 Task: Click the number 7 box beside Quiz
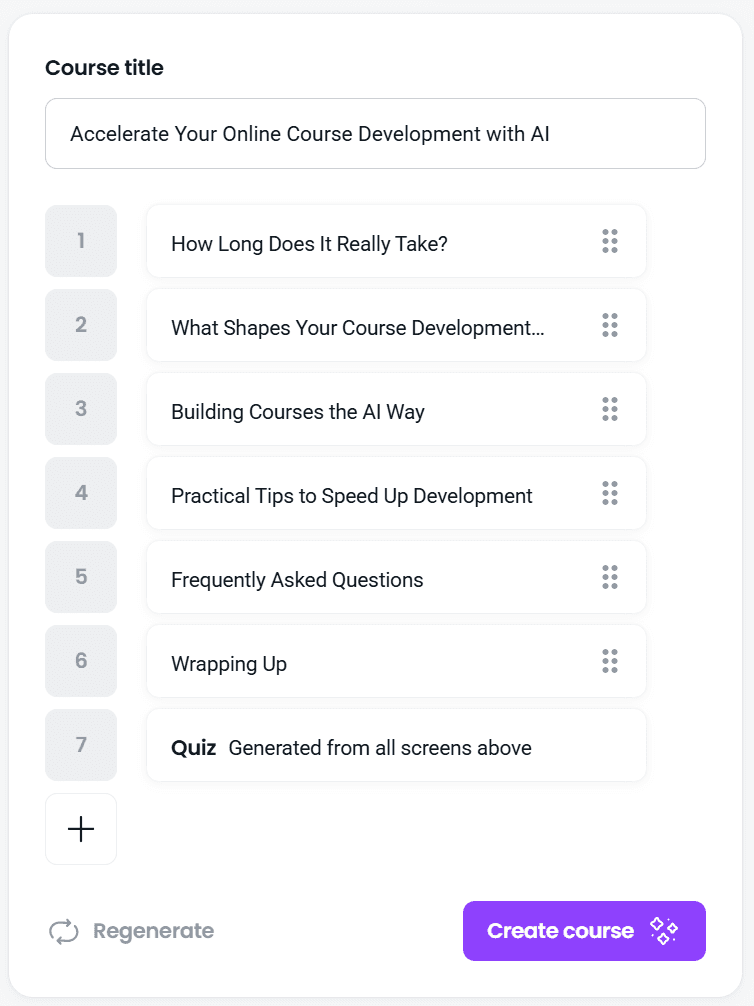(81, 745)
